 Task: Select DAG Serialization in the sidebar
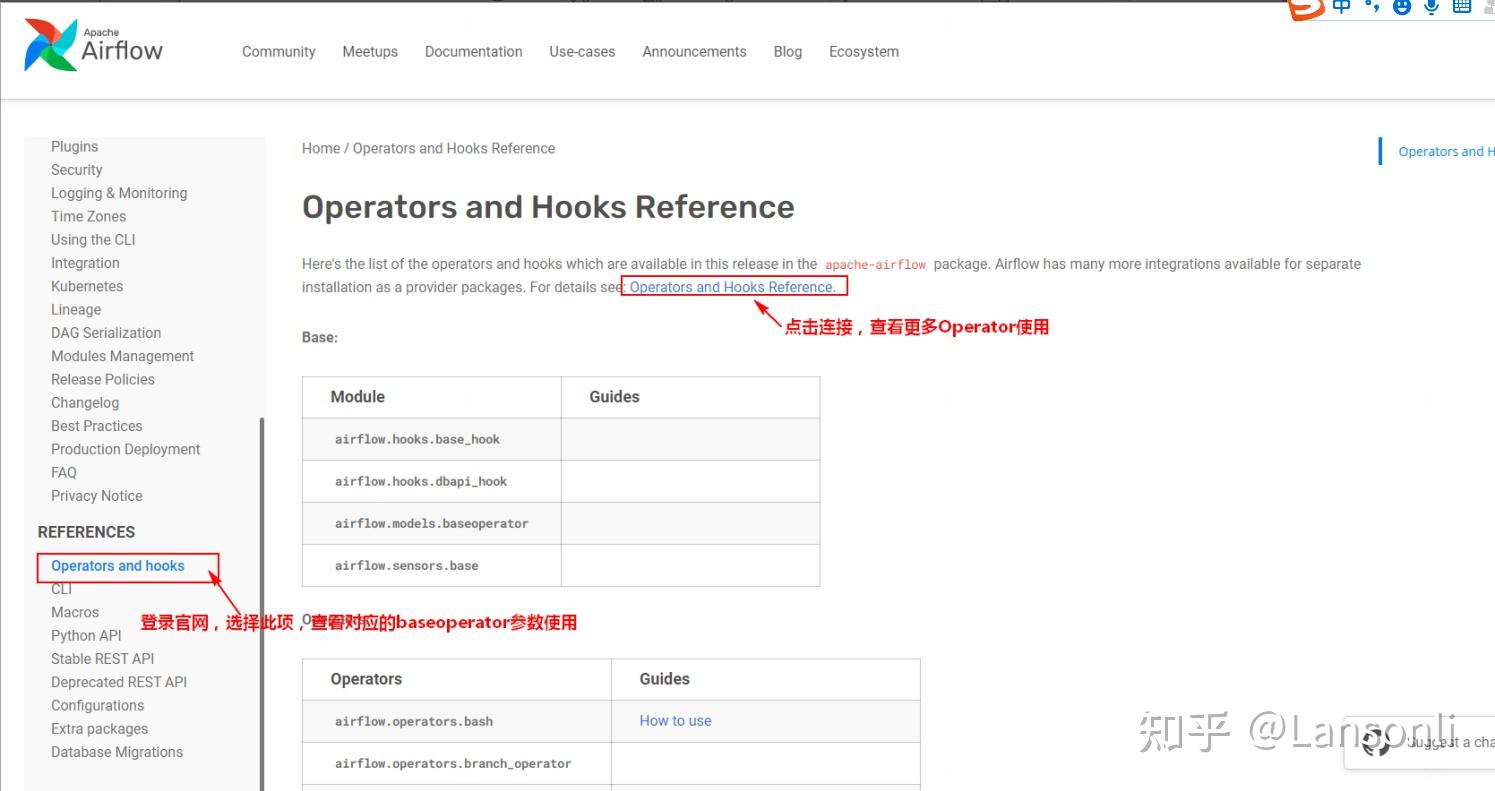tap(106, 333)
